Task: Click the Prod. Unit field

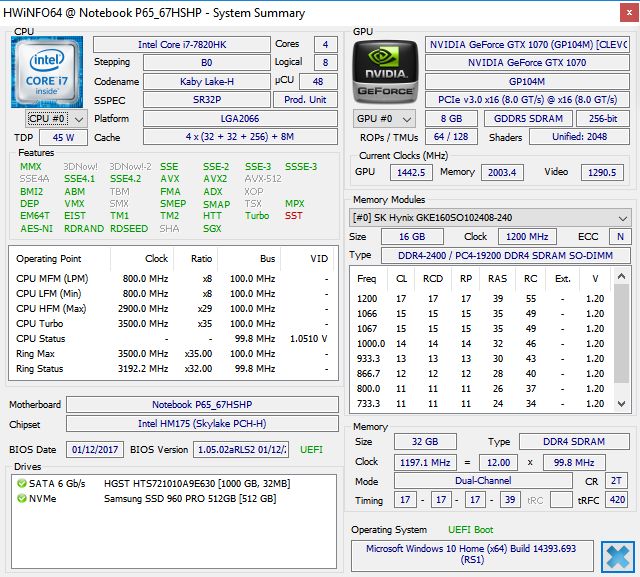Action: (x=307, y=99)
